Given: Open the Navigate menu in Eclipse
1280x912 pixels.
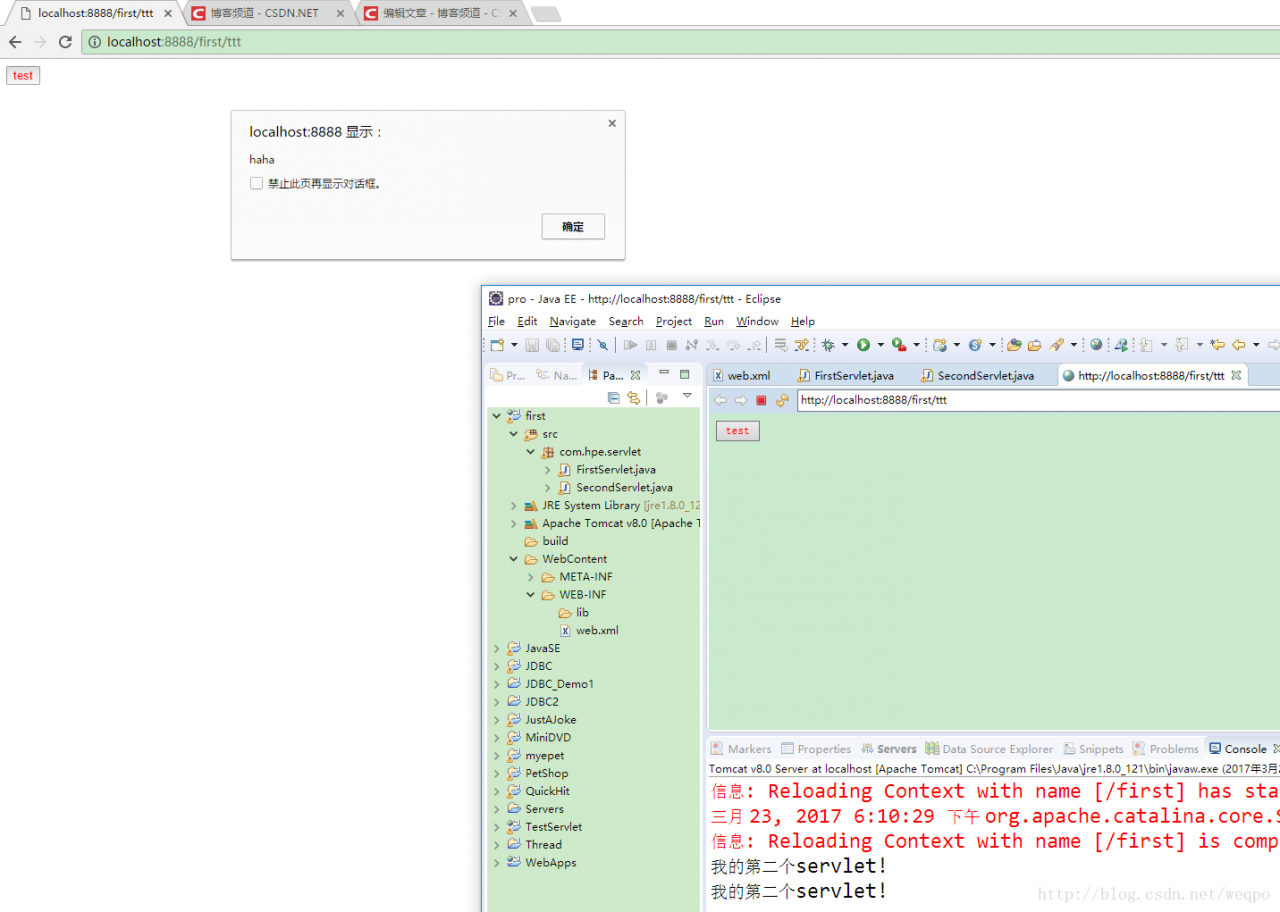Looking at the screenshot, I should (573, 321).
